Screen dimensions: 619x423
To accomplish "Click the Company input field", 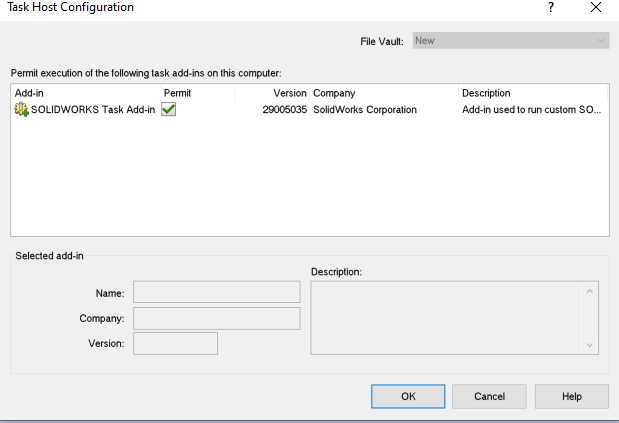I will (x=216, y=318).
